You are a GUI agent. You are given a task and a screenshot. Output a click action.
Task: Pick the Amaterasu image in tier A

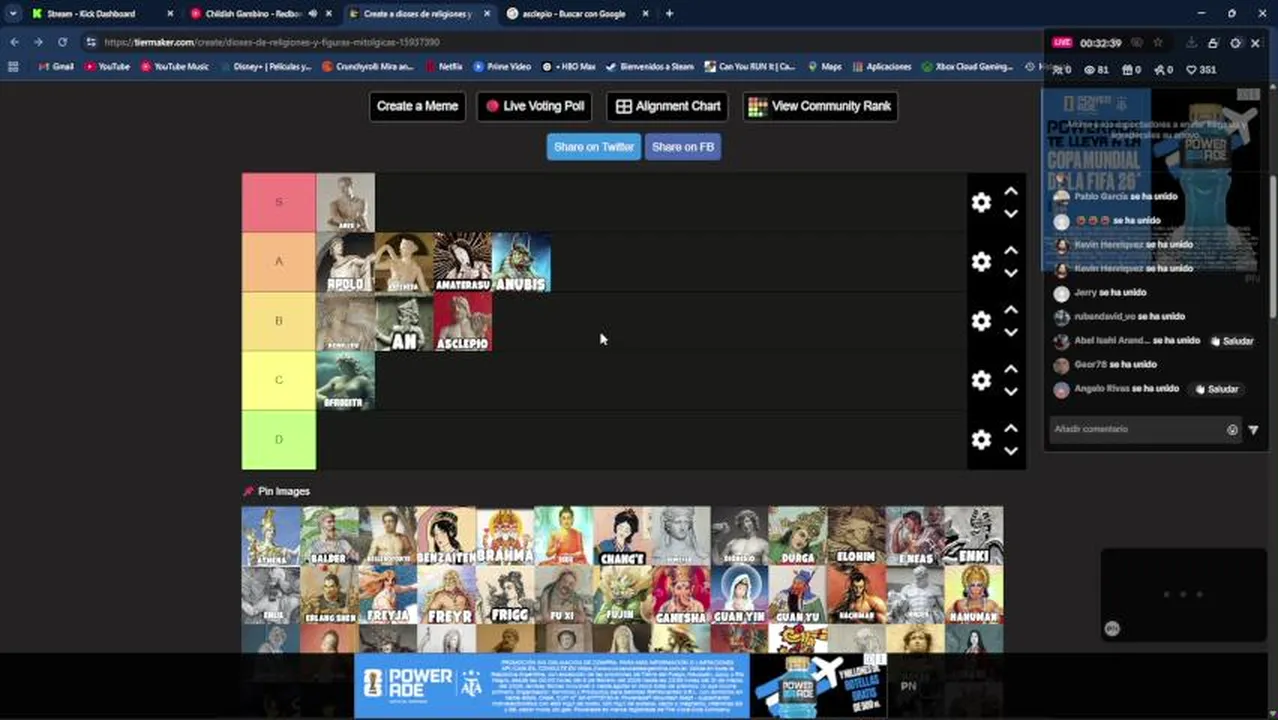coord(463,262)
